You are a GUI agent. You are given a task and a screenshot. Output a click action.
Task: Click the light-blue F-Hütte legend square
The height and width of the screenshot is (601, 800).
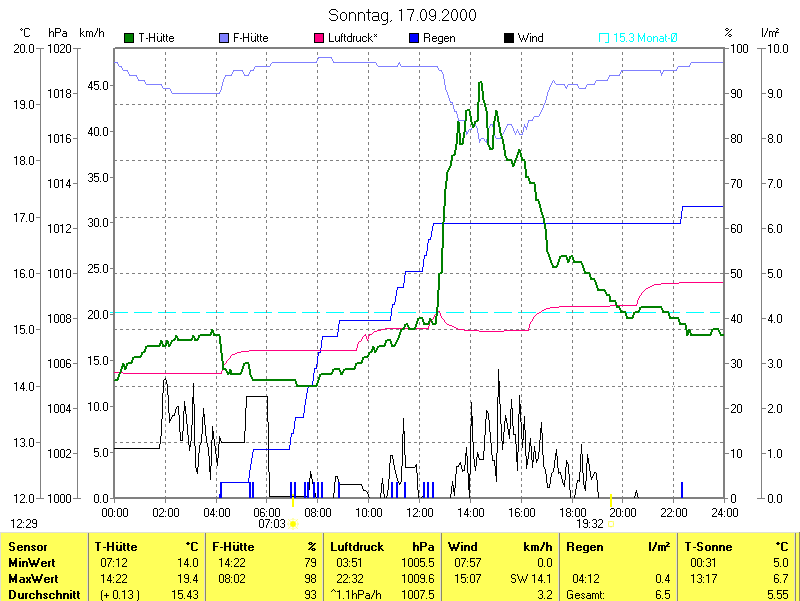[223, 38]
